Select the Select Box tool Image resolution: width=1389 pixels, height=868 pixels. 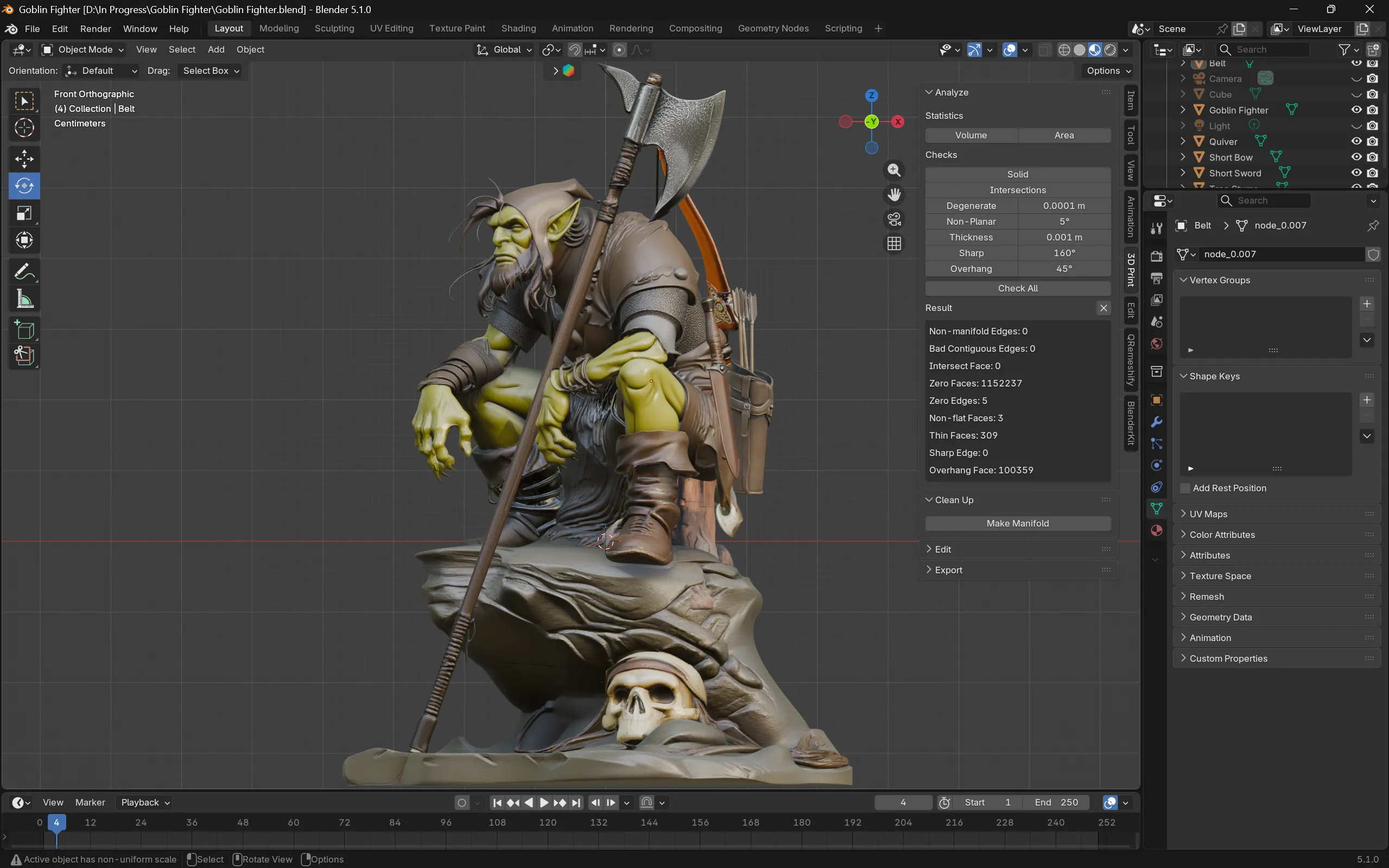(24, 101)
